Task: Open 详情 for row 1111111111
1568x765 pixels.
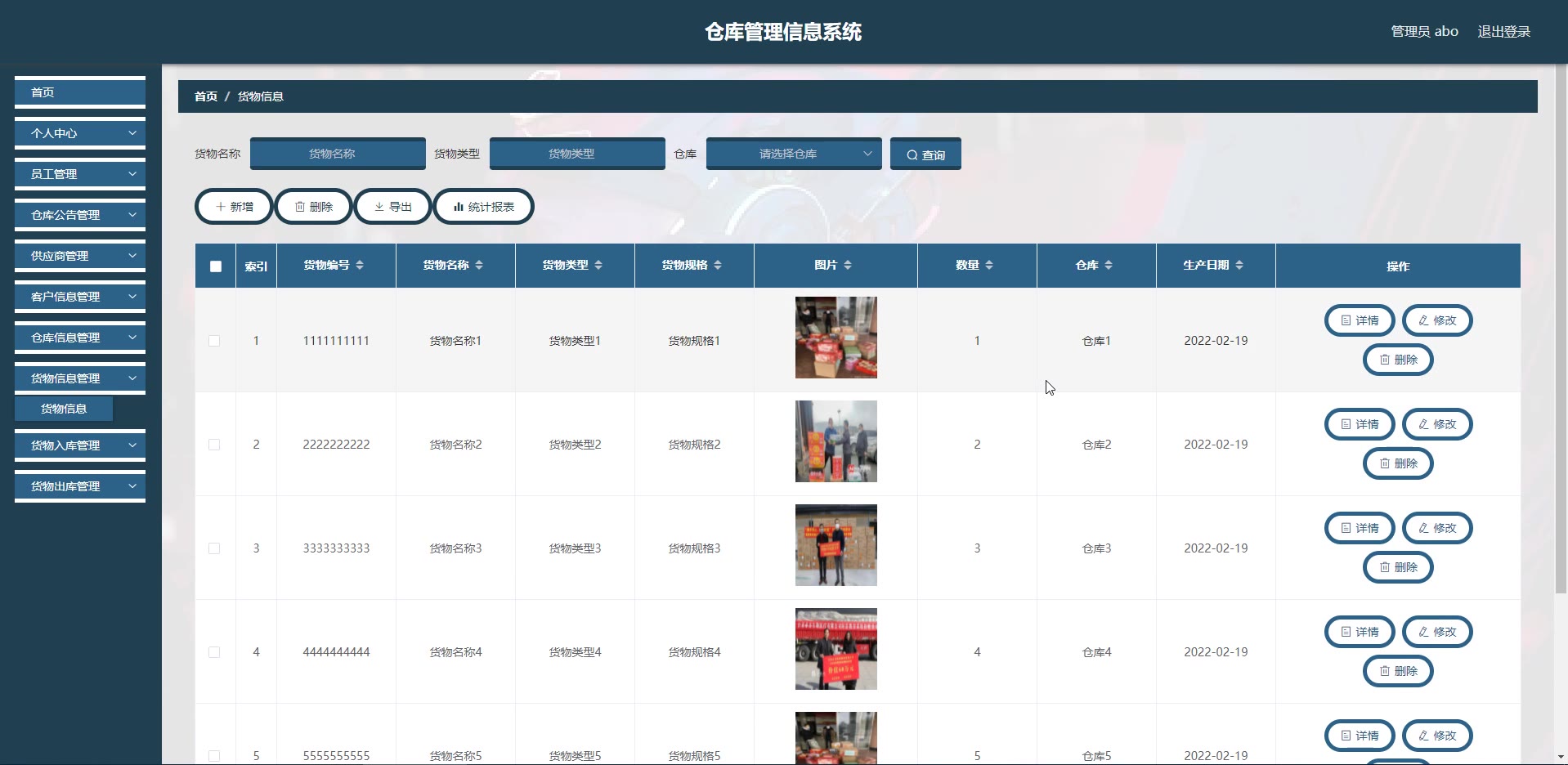Action: (1360, 320)
